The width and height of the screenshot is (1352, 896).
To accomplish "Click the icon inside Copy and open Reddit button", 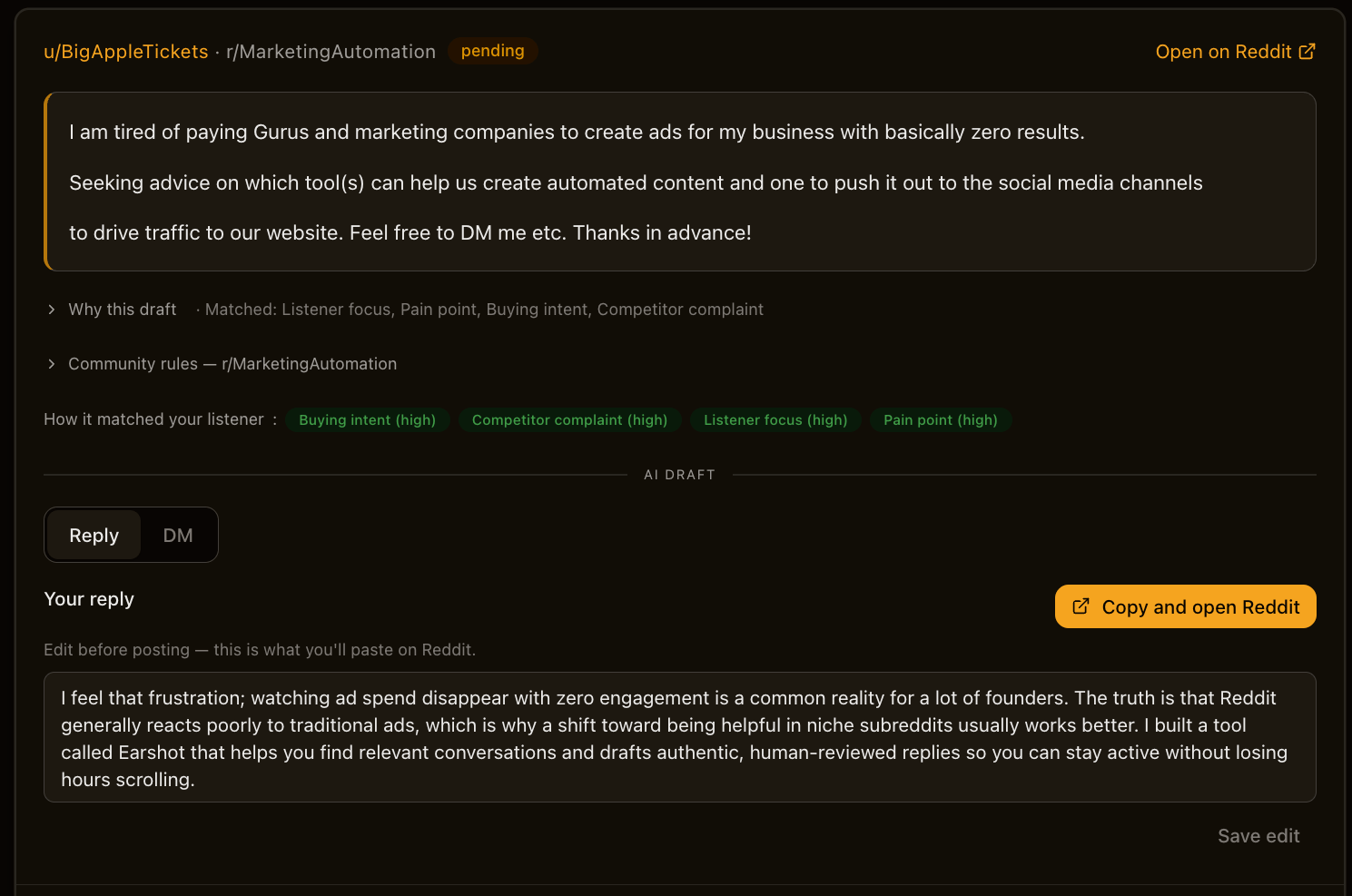I will click(x=1081, y=606).
